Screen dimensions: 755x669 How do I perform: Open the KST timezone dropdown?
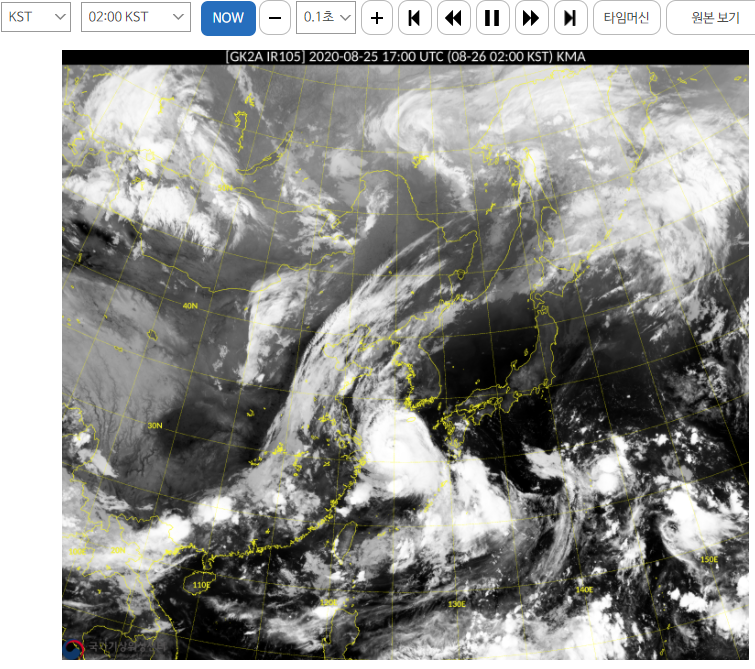point(37,18)
